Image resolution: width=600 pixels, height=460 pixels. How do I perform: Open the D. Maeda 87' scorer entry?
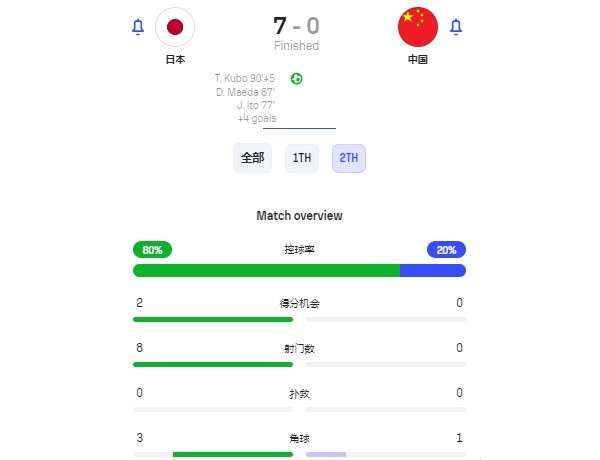pyautogui.click(x=245, y=92)
